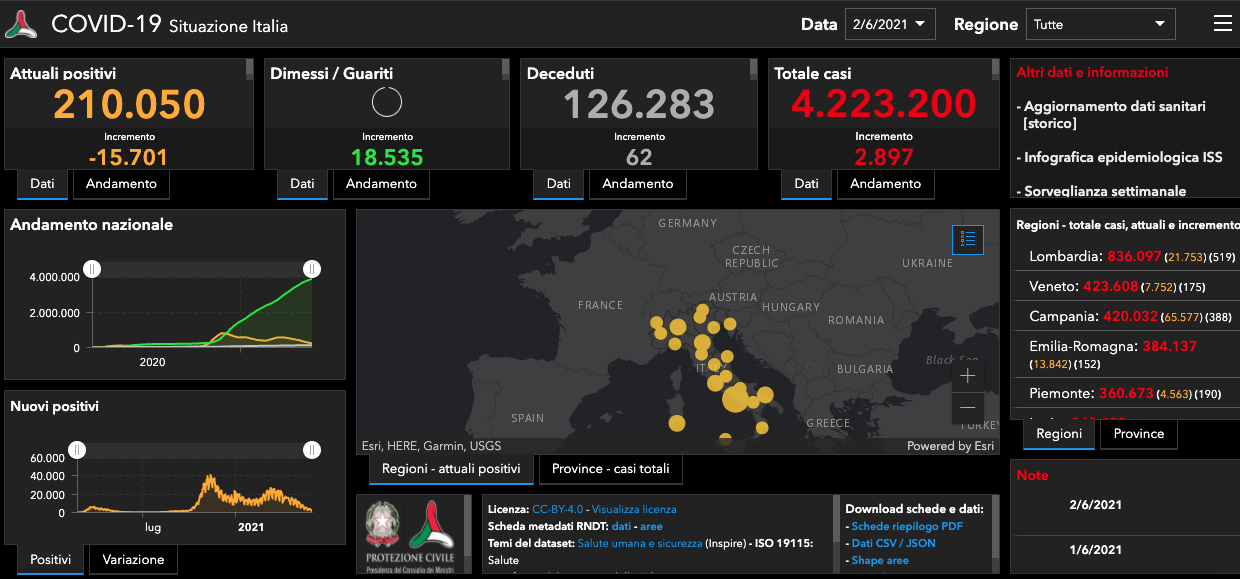Grab left range handle on Andamento nazionale chart
The image size is (1240, 579).
(92, 269)
